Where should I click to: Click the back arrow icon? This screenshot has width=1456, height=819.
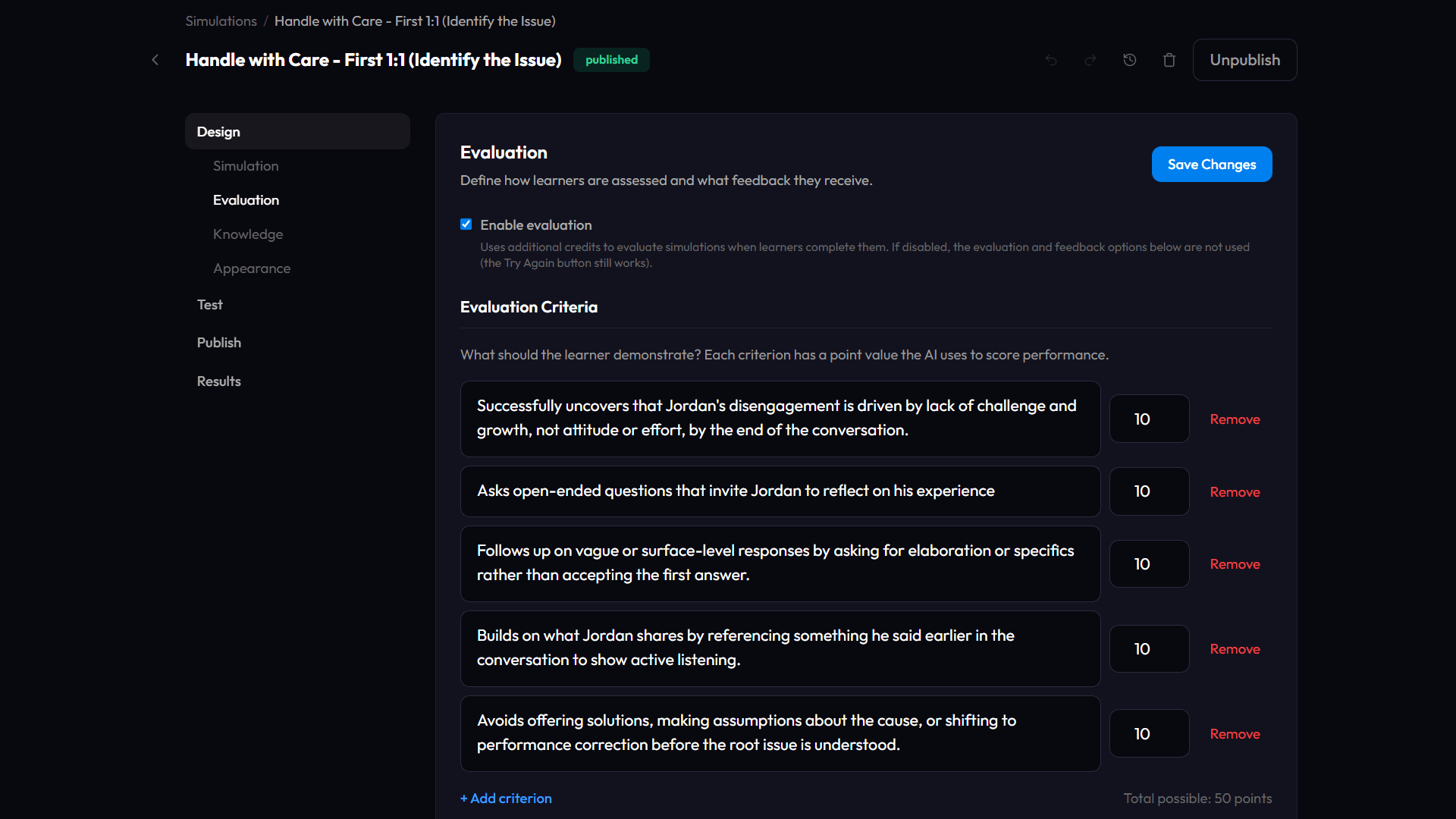coord(155,60)
